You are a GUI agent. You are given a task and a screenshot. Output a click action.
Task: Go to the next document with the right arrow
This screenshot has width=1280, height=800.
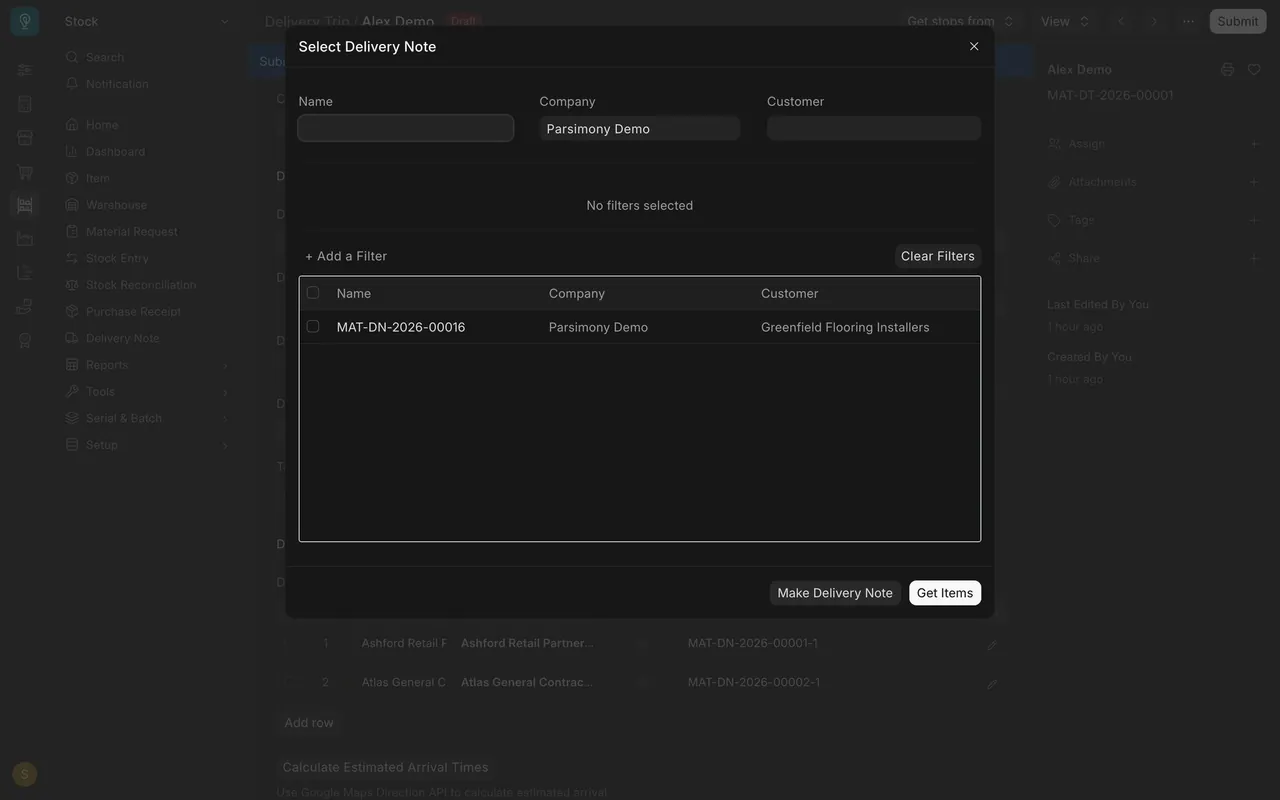pos(1154,21)
